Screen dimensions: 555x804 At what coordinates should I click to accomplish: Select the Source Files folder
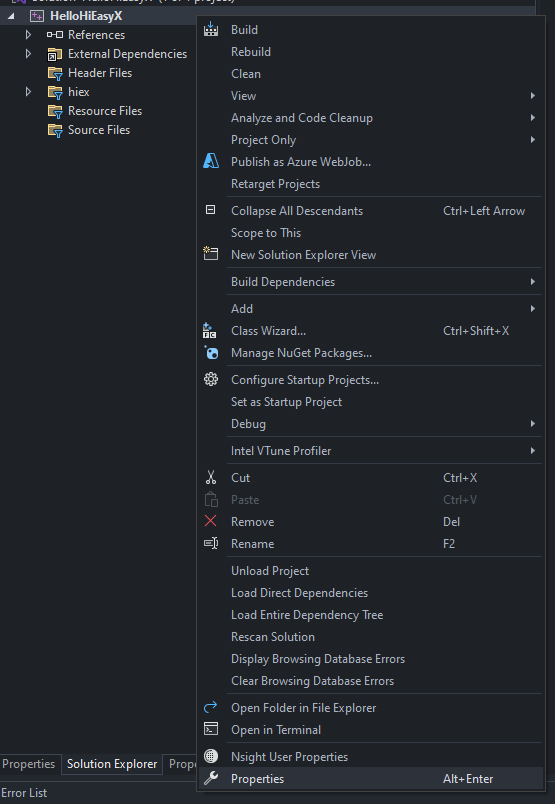click(89, 130)
